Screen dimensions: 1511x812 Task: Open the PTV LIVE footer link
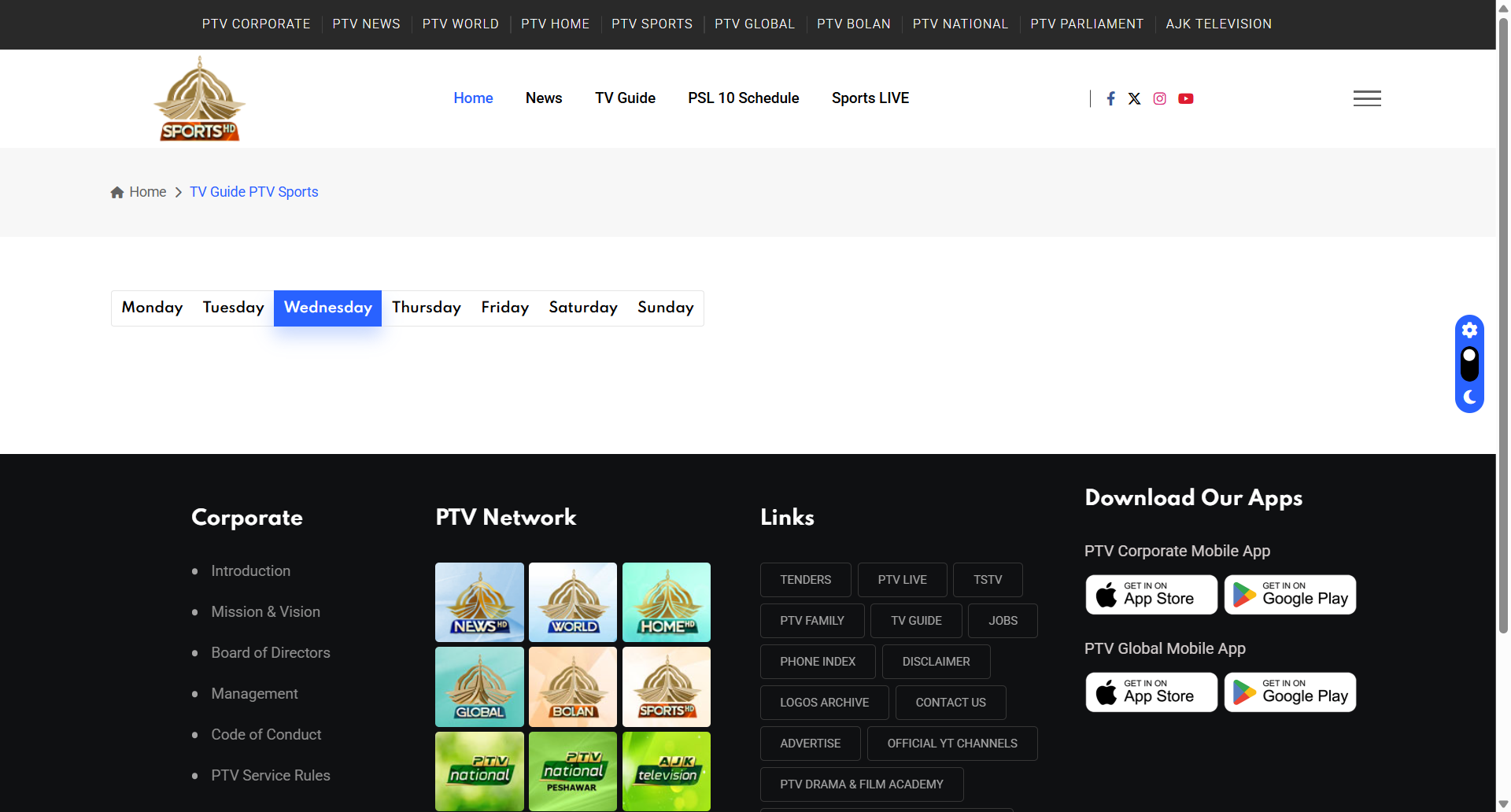coord(902,580)
